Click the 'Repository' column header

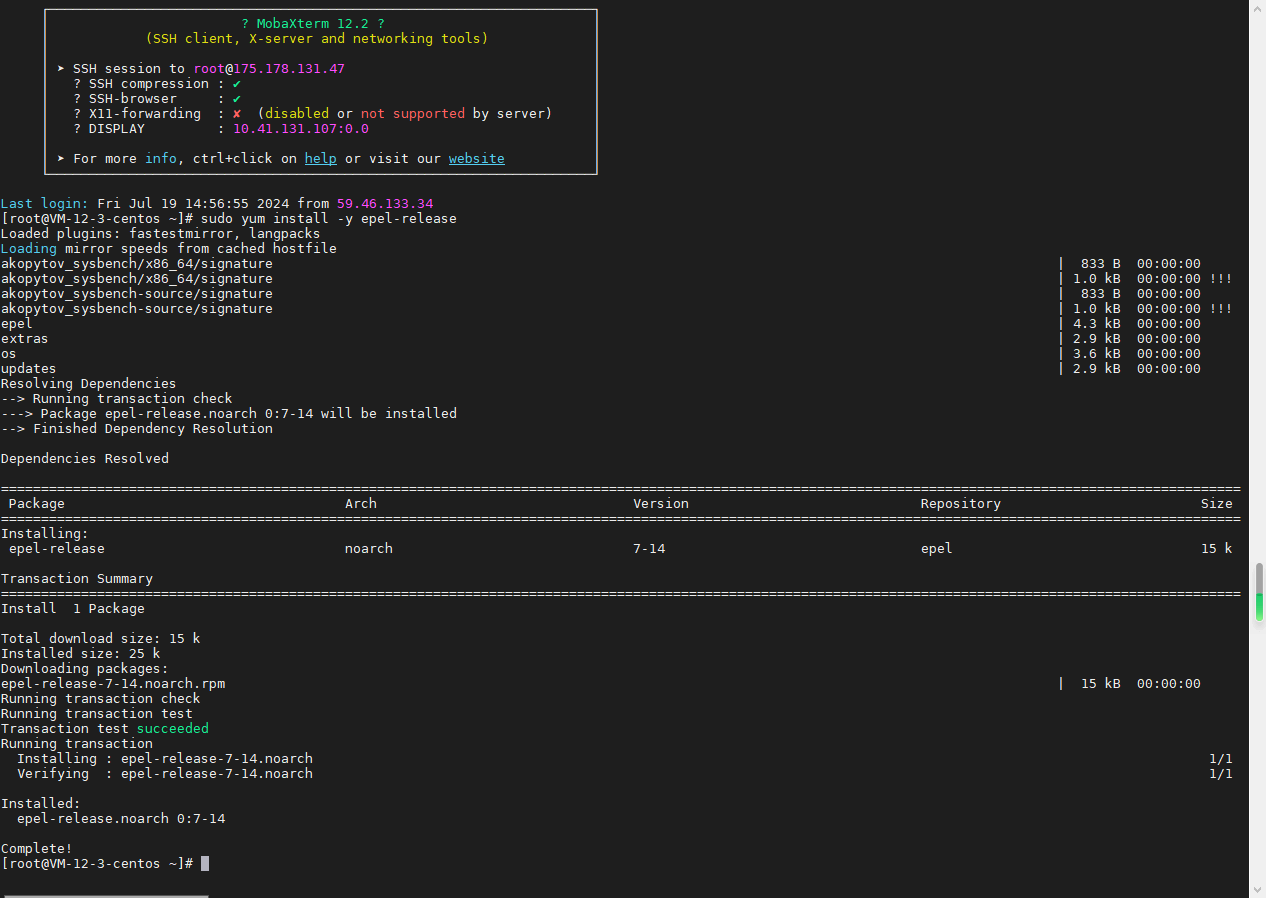pos(961,504)
